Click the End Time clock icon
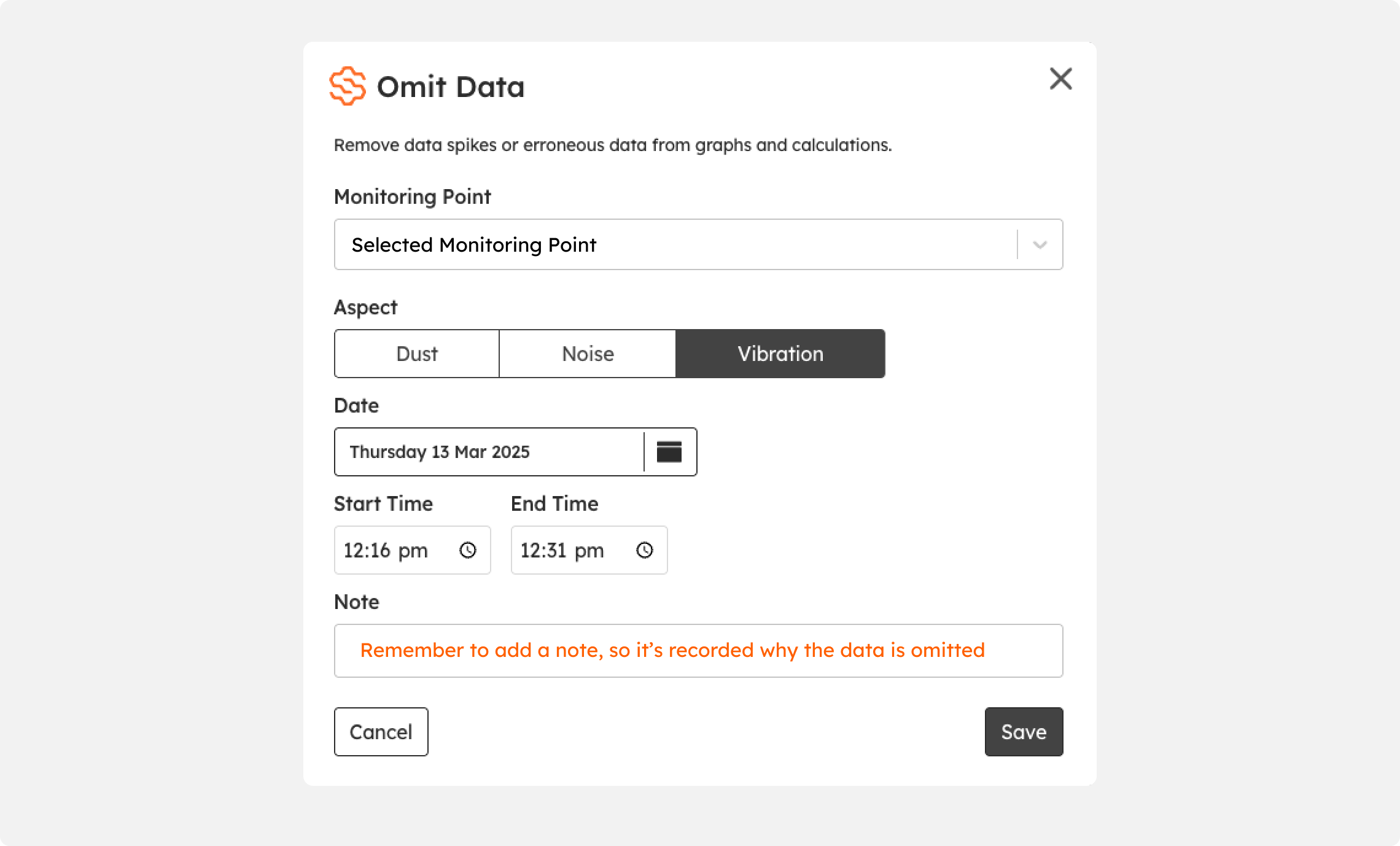Screen dimensions: 1400x846 (x=645, y=550)
